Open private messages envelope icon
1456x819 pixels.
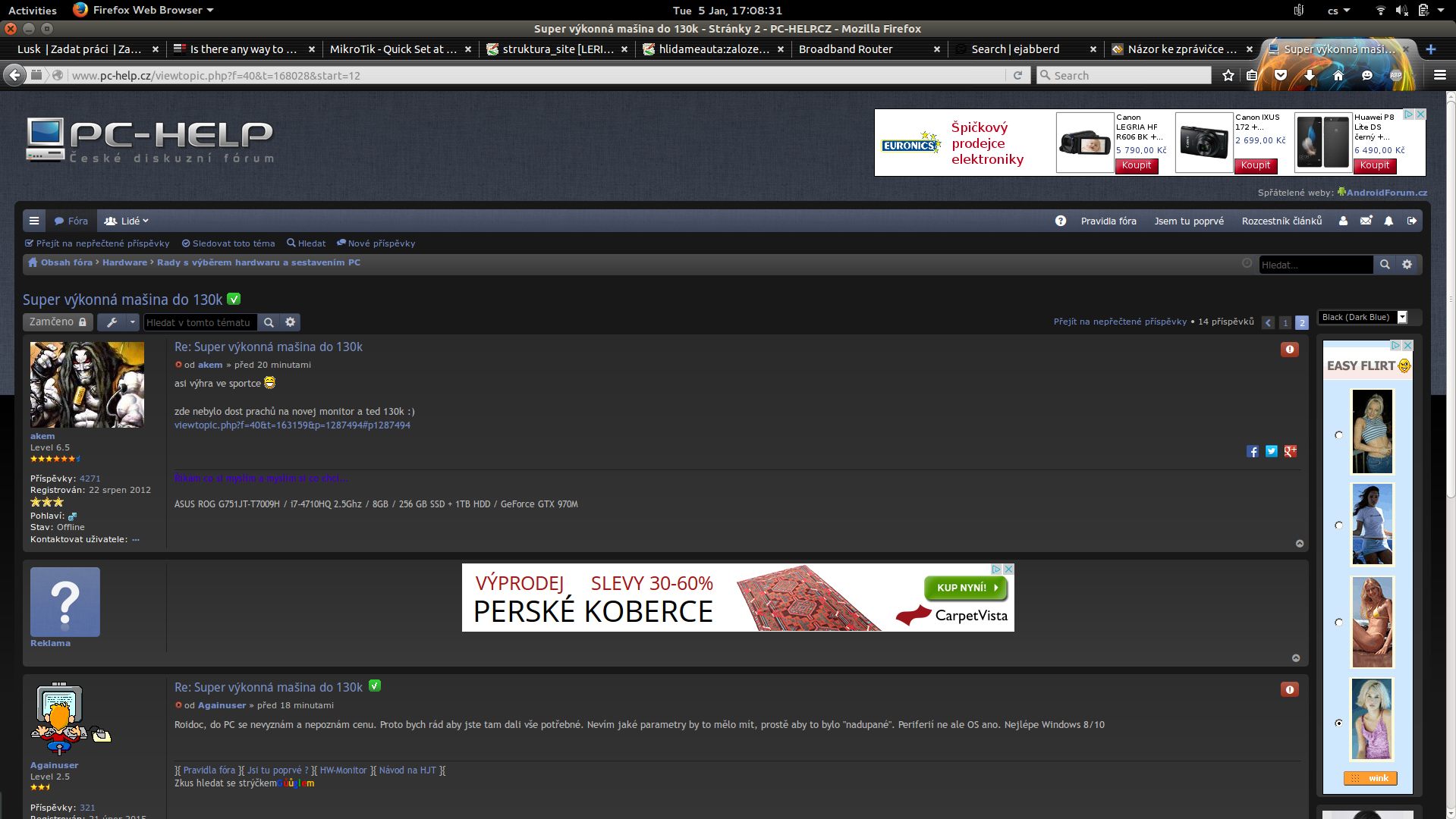click(1366, 221)
